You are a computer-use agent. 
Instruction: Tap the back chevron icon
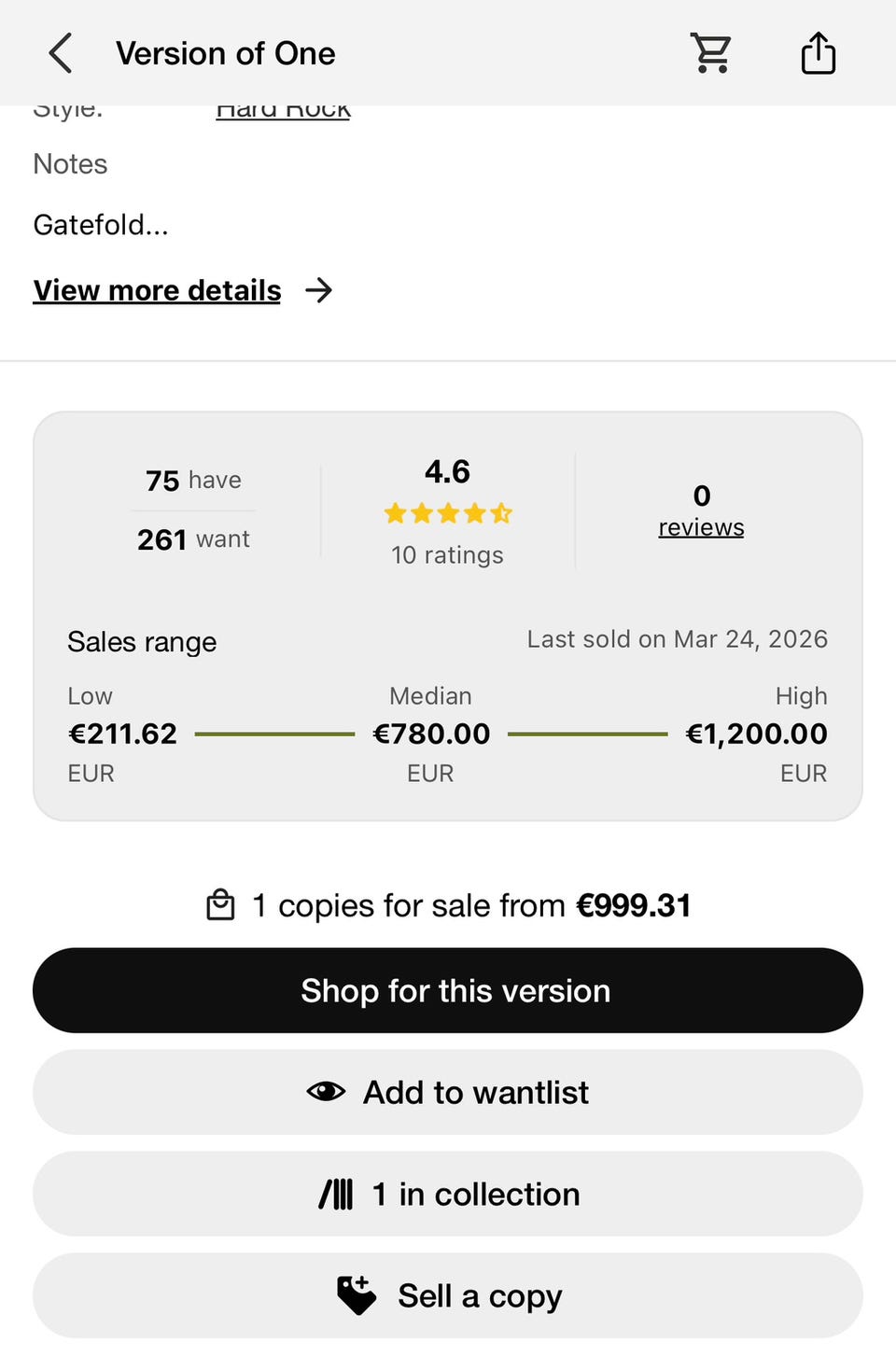pyautogui.click(x=61, y=53)
